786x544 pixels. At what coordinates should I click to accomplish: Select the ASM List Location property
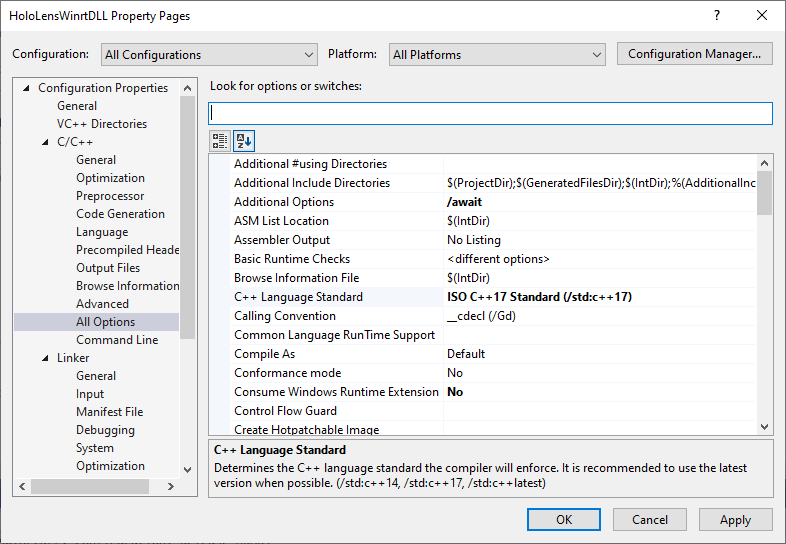[x=281, y=221]
